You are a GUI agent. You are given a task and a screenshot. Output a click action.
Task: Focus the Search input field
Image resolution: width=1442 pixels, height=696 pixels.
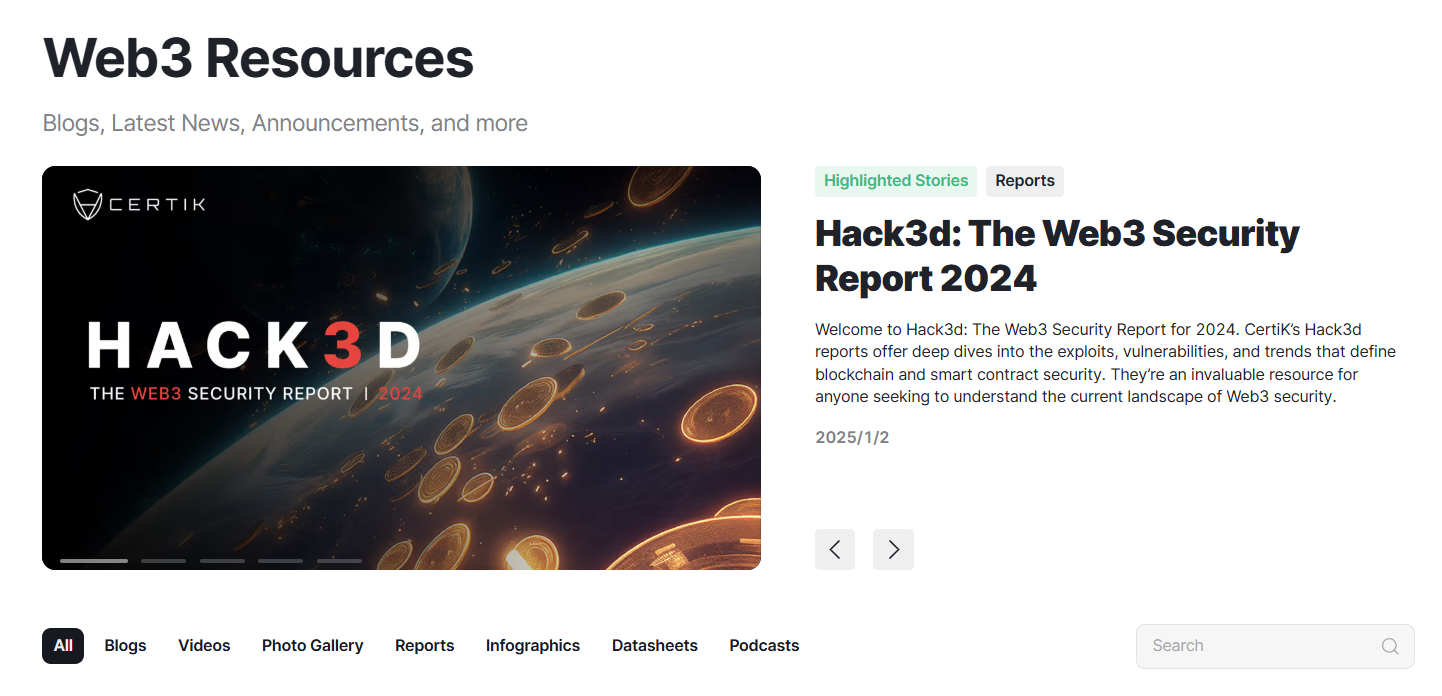1275,646
